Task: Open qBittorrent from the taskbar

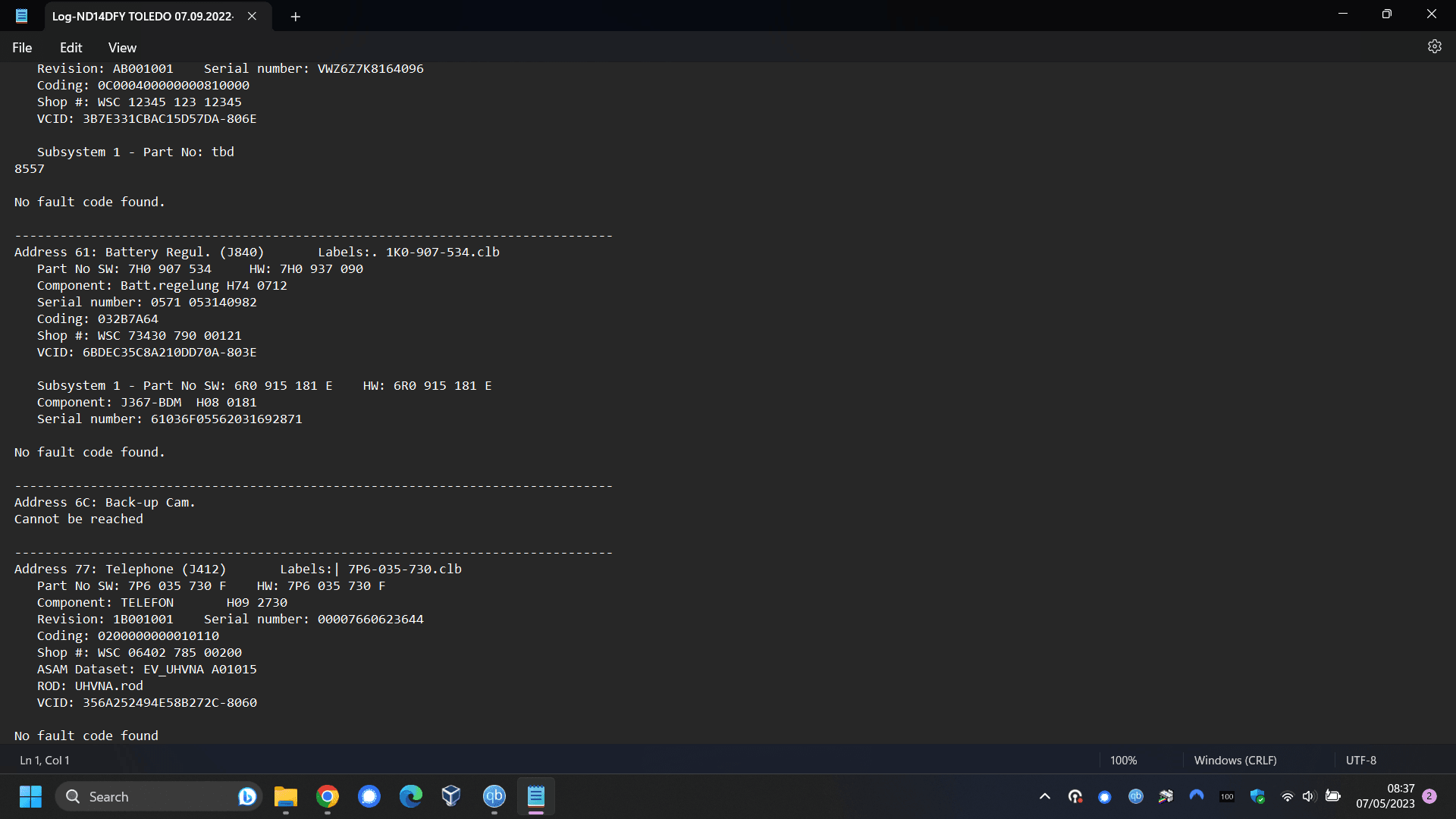Action: [x=494, y=796]
